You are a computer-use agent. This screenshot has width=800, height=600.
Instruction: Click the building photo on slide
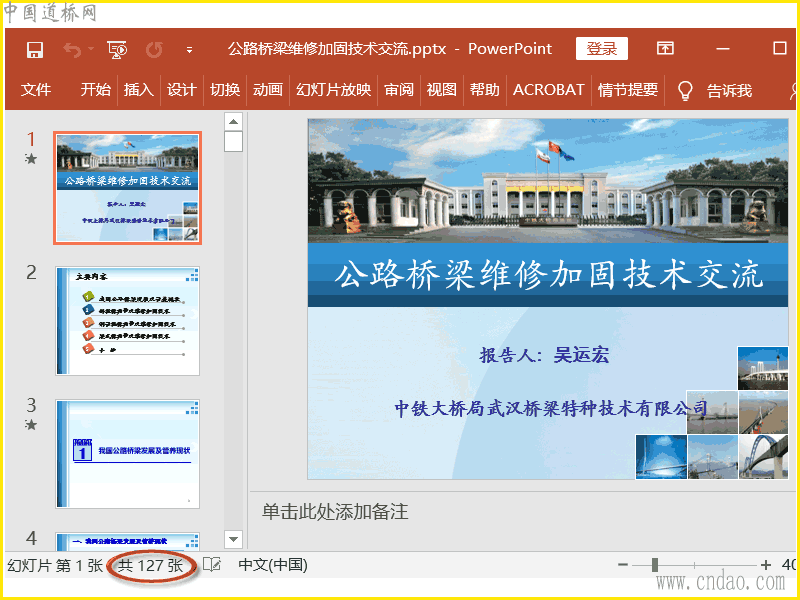(548, 181)
